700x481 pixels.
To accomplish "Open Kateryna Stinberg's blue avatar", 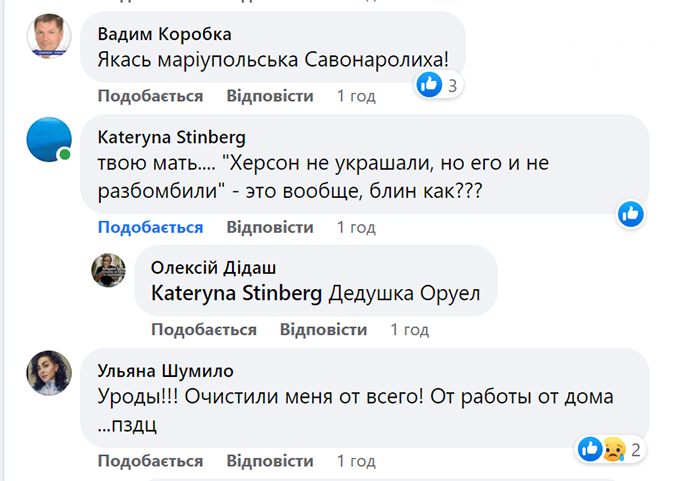I will pyautogui.click(x=48, y=140).
